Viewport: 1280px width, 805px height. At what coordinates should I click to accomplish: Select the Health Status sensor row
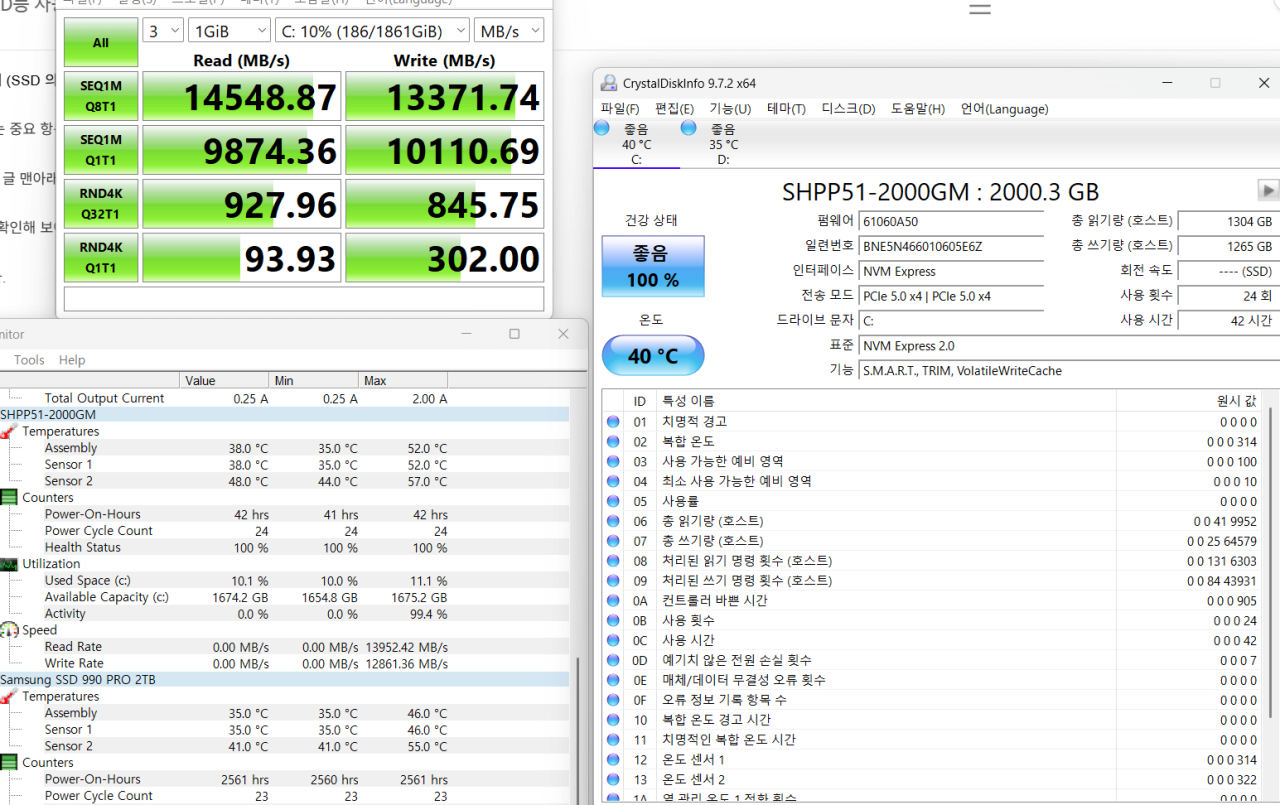coord(284,547)
